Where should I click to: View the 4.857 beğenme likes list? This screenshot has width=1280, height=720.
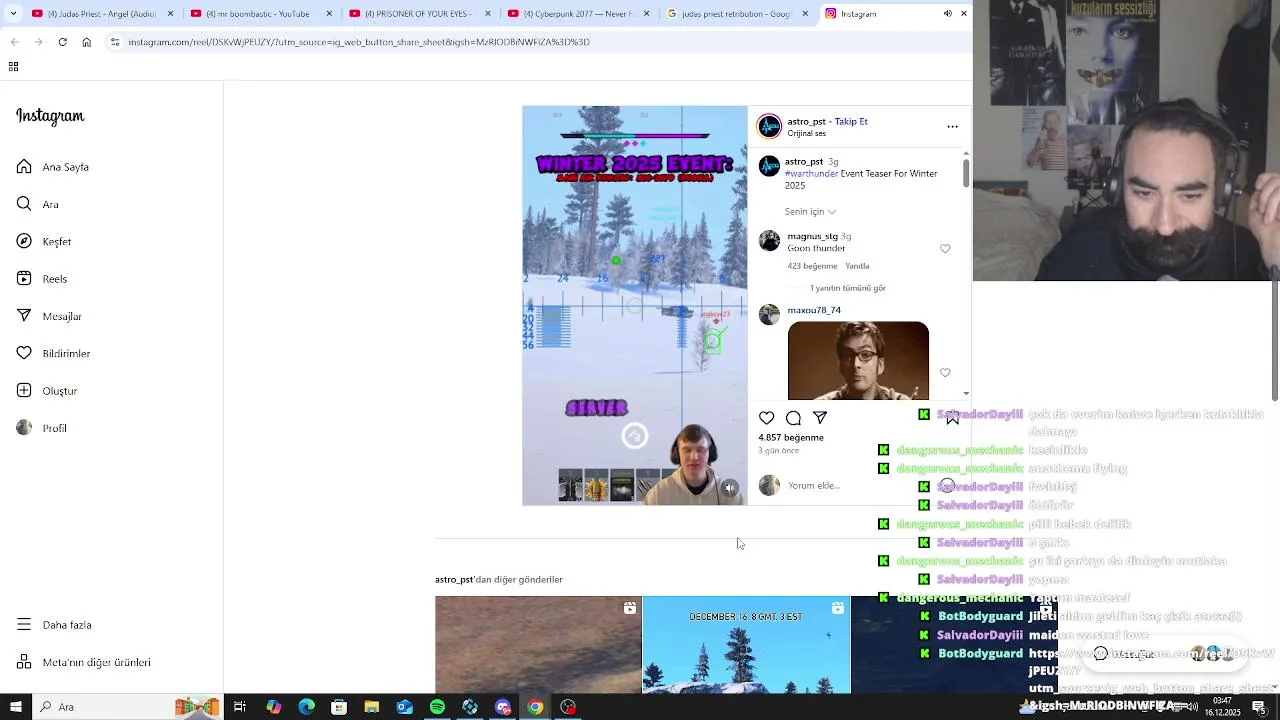(x=791, y=438)
